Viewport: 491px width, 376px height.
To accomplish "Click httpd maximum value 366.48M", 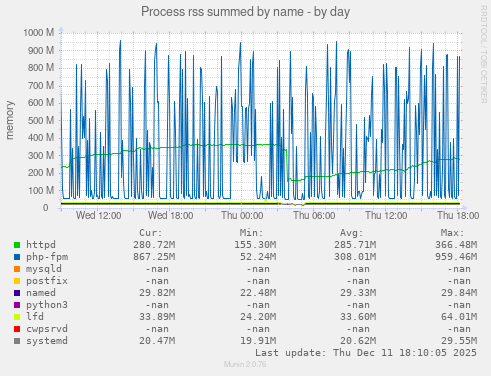I will (456, 245).
